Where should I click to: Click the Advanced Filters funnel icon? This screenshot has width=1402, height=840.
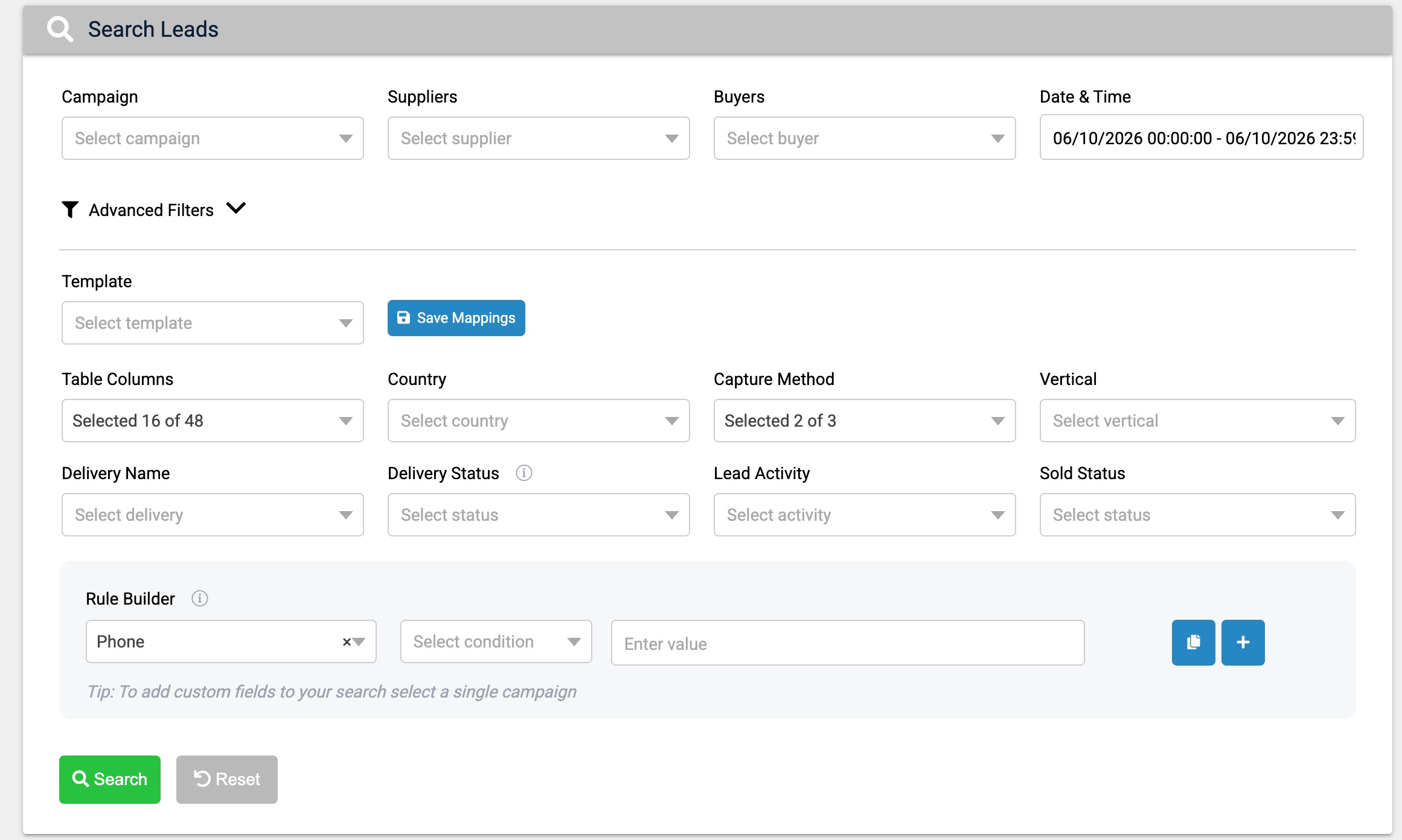tap(70, 209)
